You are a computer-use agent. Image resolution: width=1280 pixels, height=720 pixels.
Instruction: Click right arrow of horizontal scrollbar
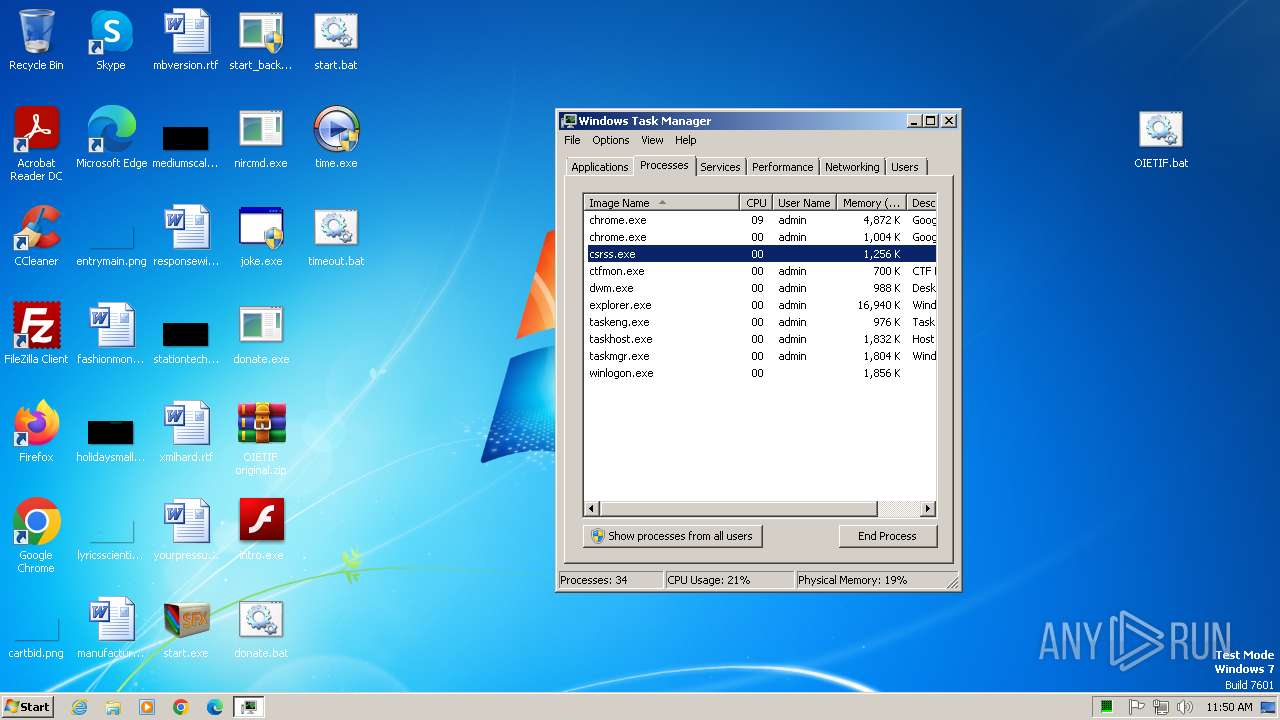pos(928,509)
